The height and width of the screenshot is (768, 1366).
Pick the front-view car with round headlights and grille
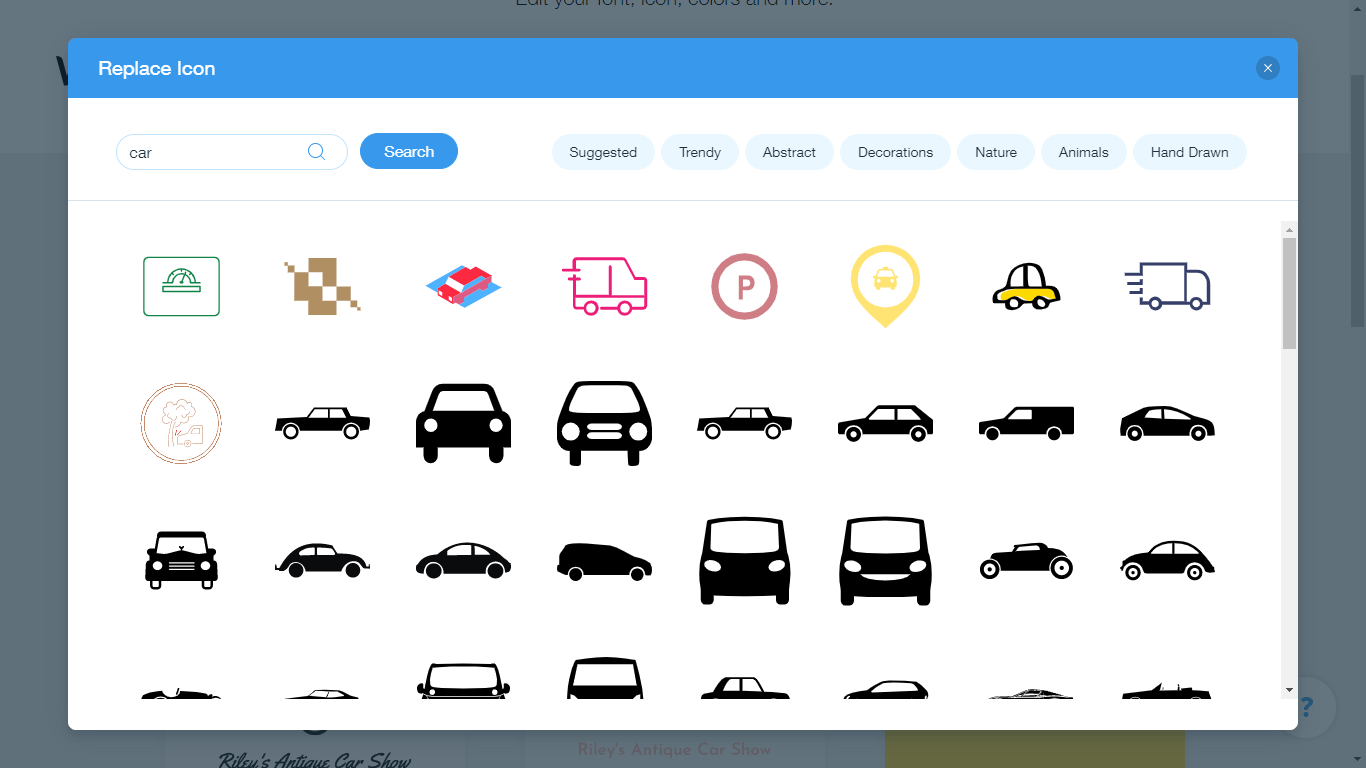604,423
